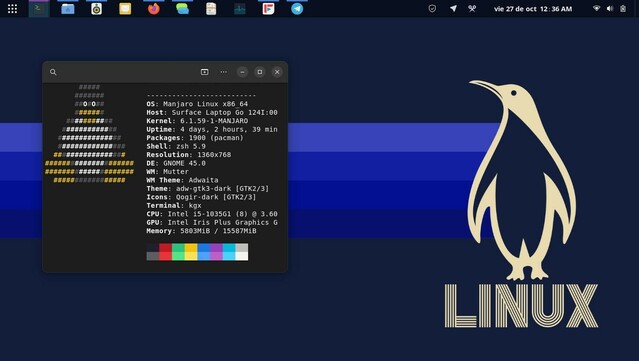Click the 'Theme: adw-gtk3-dark' line
639x361 pixels.
[208, 189]
